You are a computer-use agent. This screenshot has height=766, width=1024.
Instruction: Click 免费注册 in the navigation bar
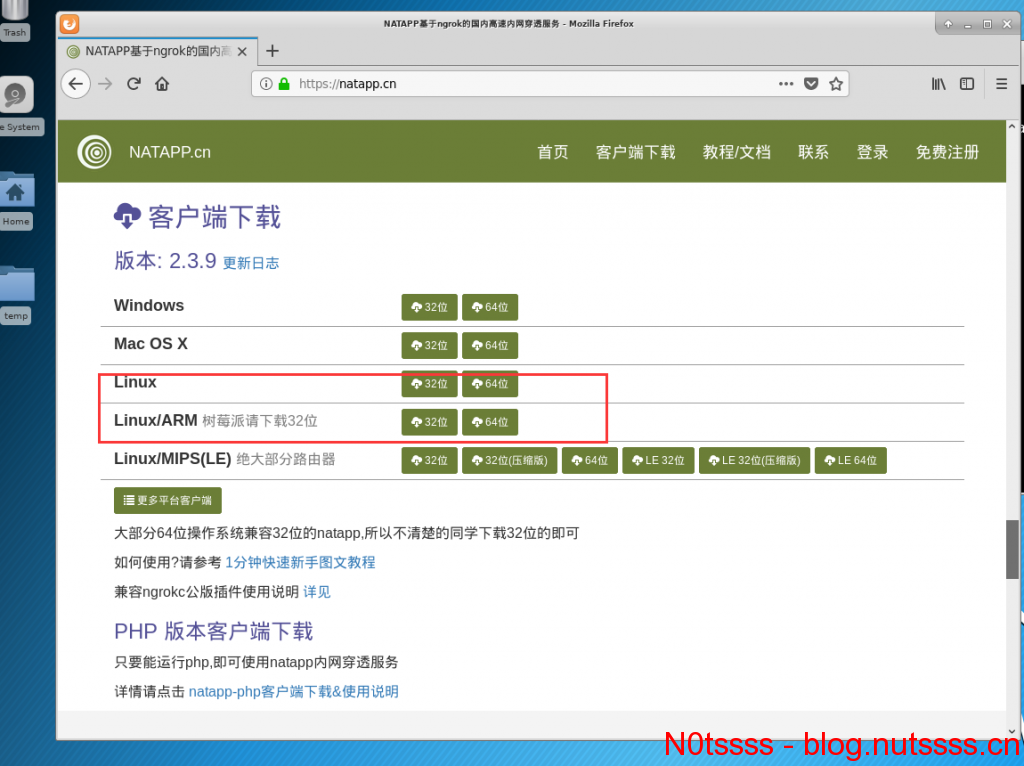947,152
